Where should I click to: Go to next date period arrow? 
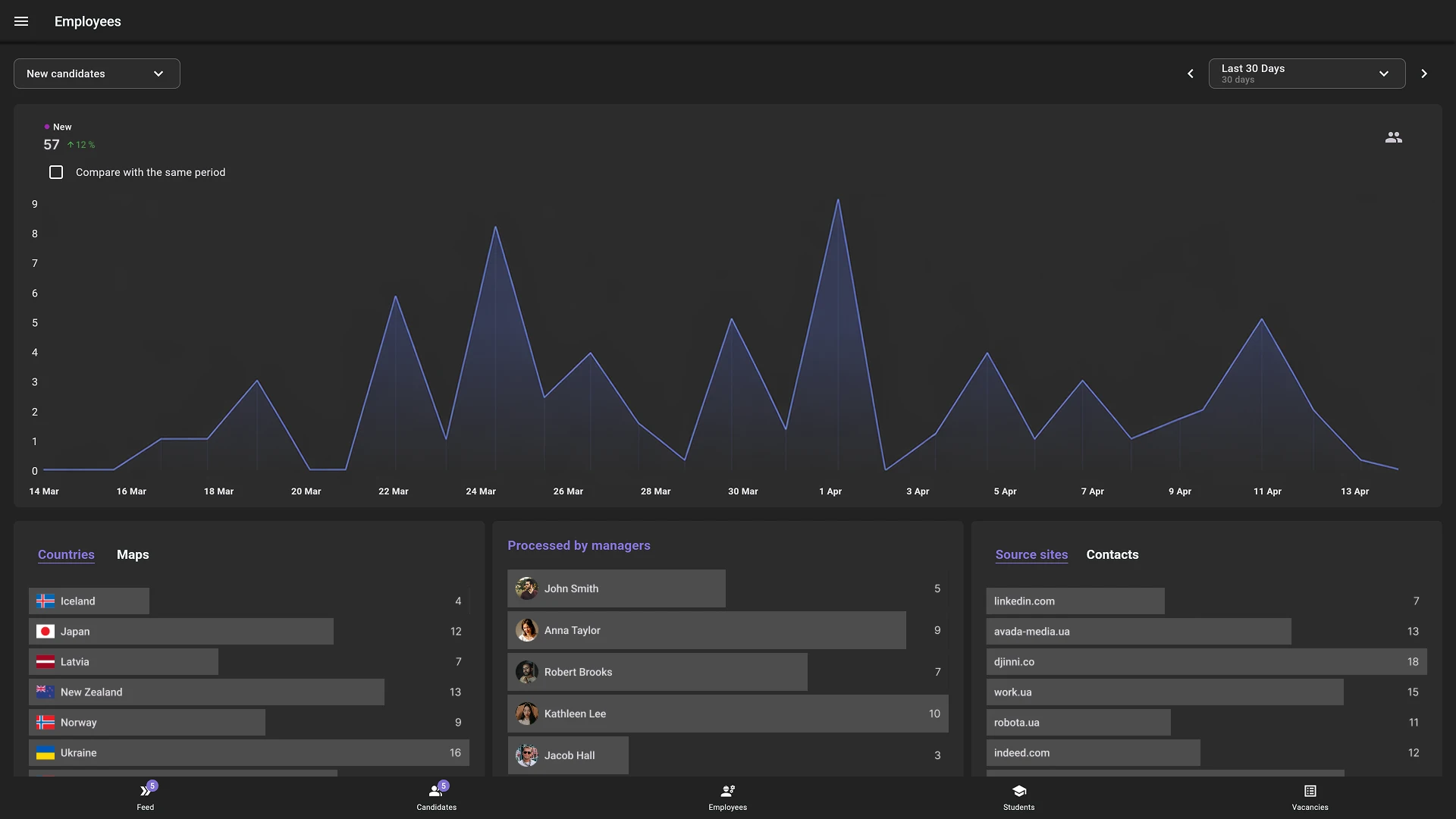pos(1423,74)
